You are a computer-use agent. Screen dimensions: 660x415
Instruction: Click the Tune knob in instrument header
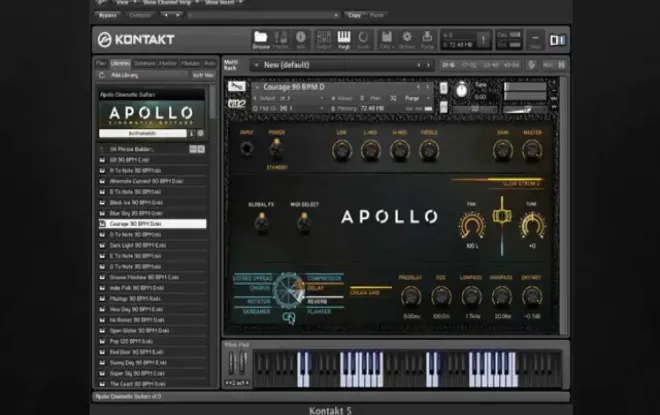click(x=462, y=90)
